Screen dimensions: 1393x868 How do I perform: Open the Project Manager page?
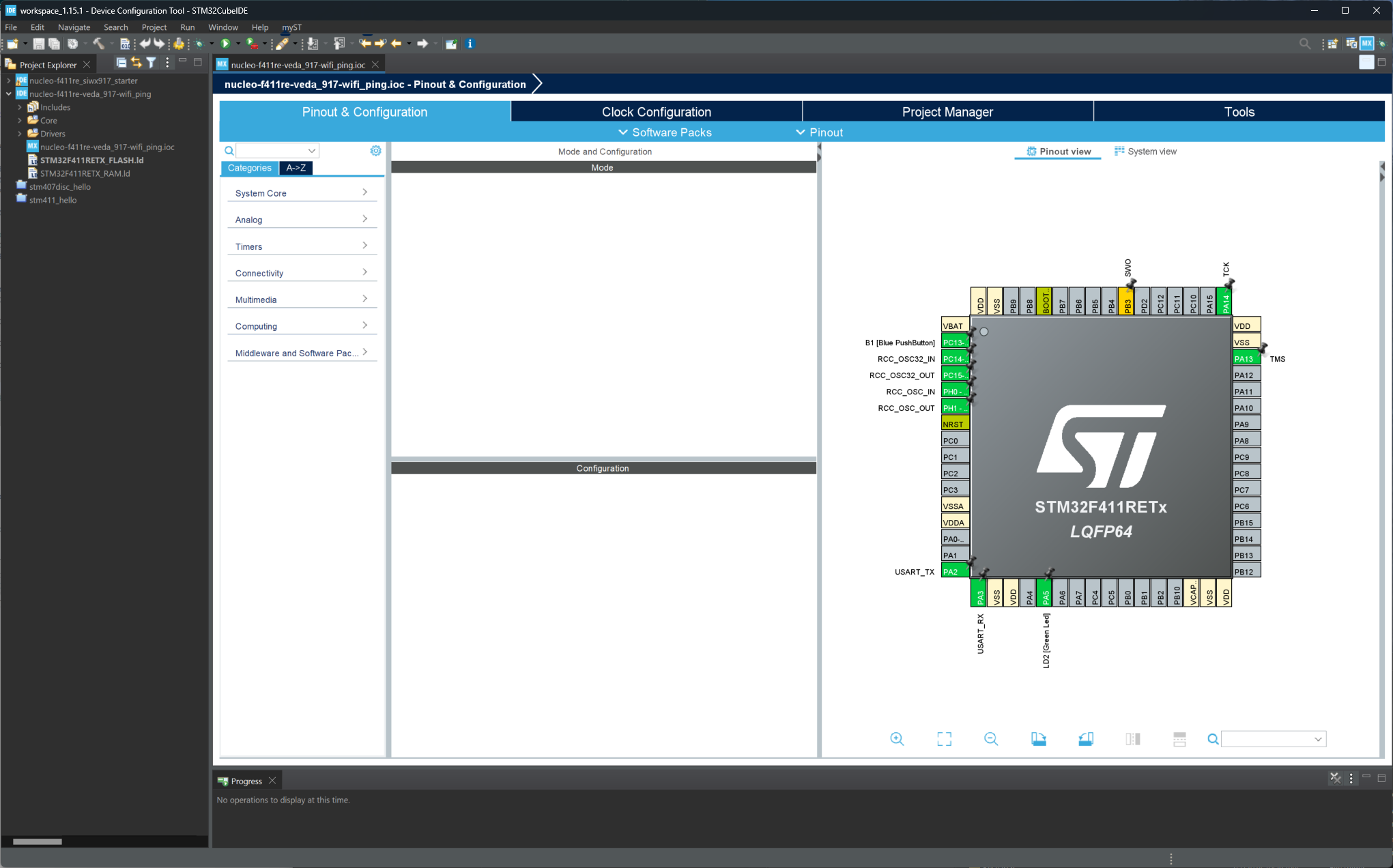947,111
